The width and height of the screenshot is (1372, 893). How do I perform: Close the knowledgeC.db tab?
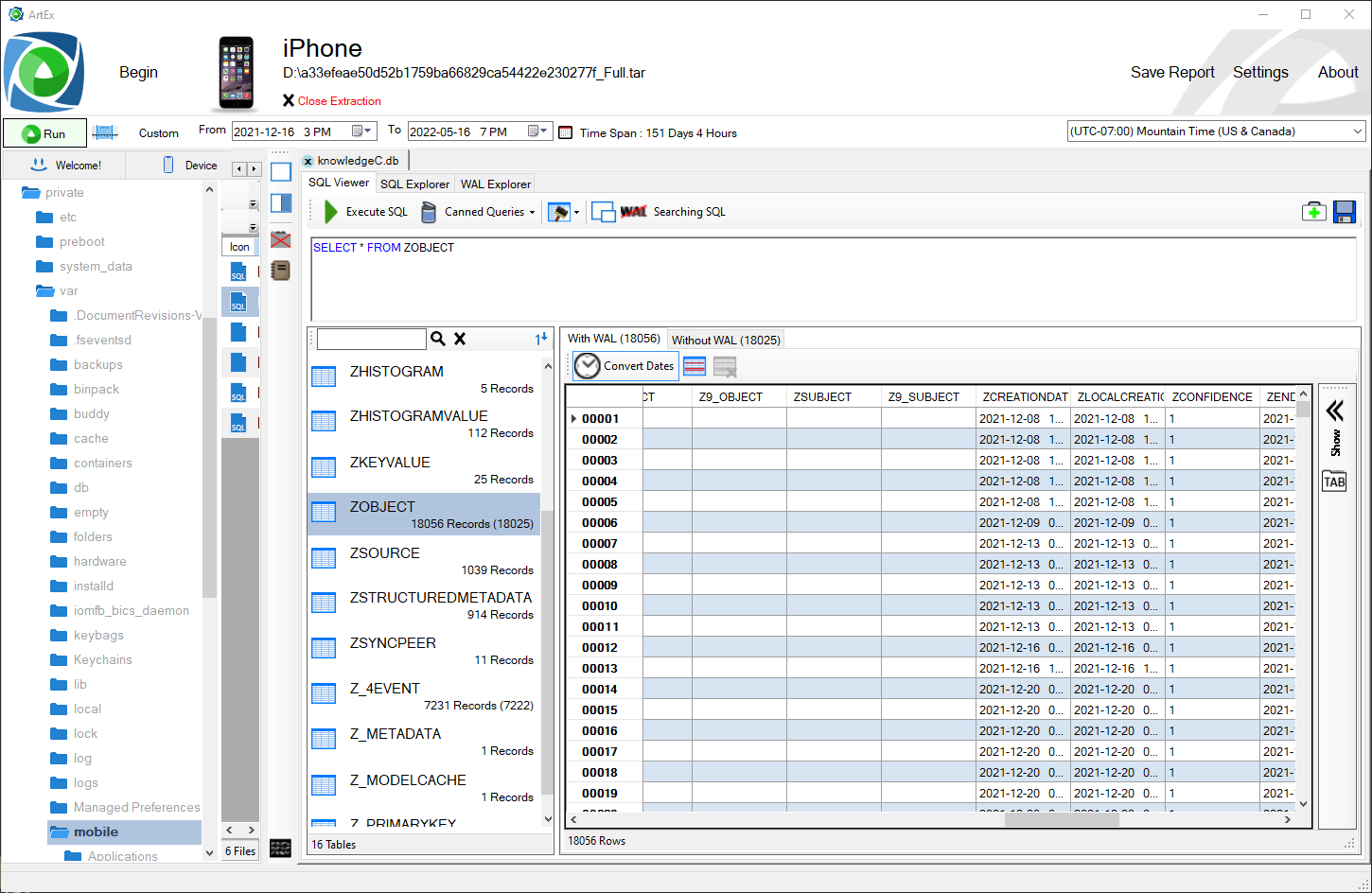[308, 161]
